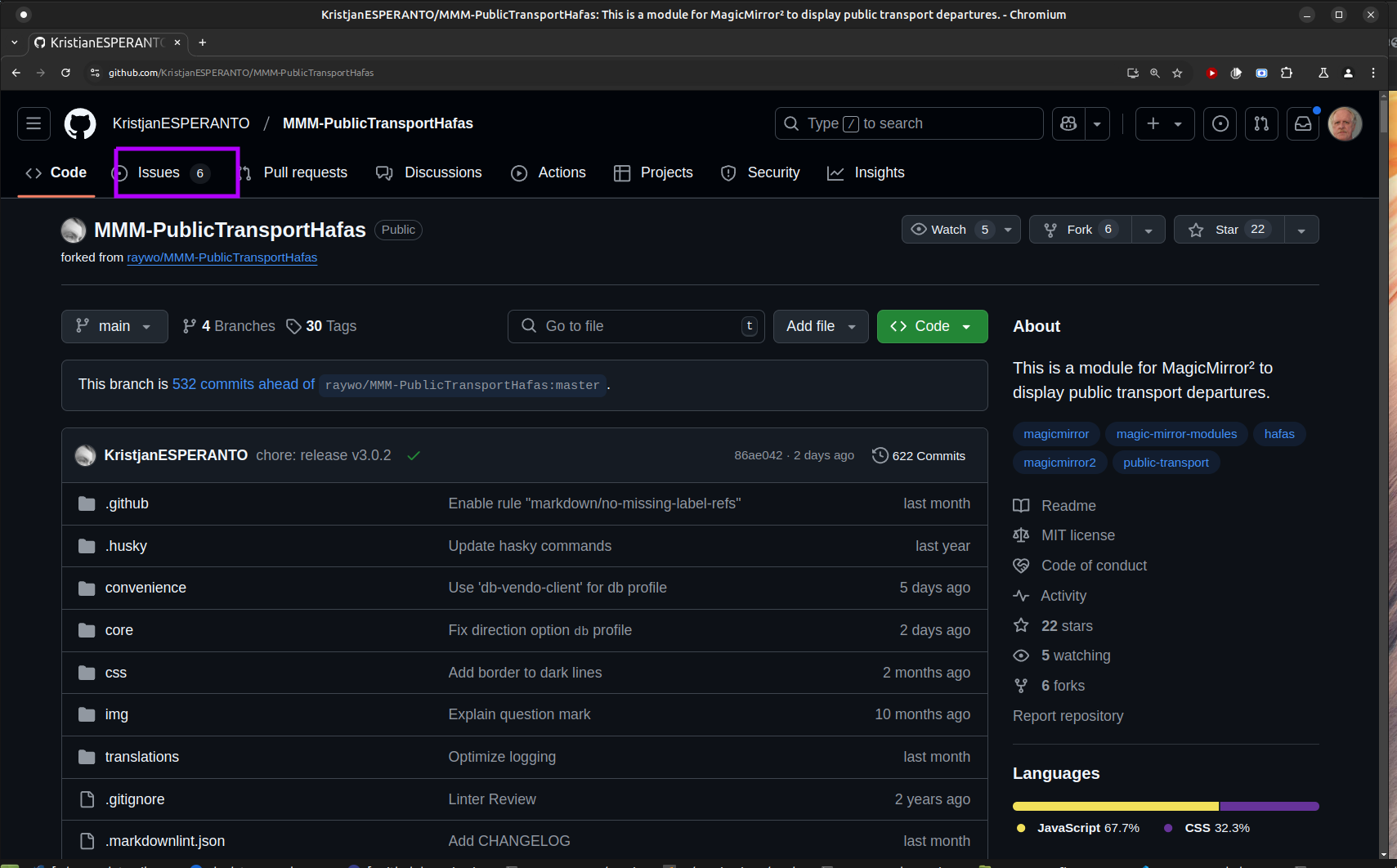Open a new browser tab
This screenshot has width=1397, height=868.
point(203,43)
